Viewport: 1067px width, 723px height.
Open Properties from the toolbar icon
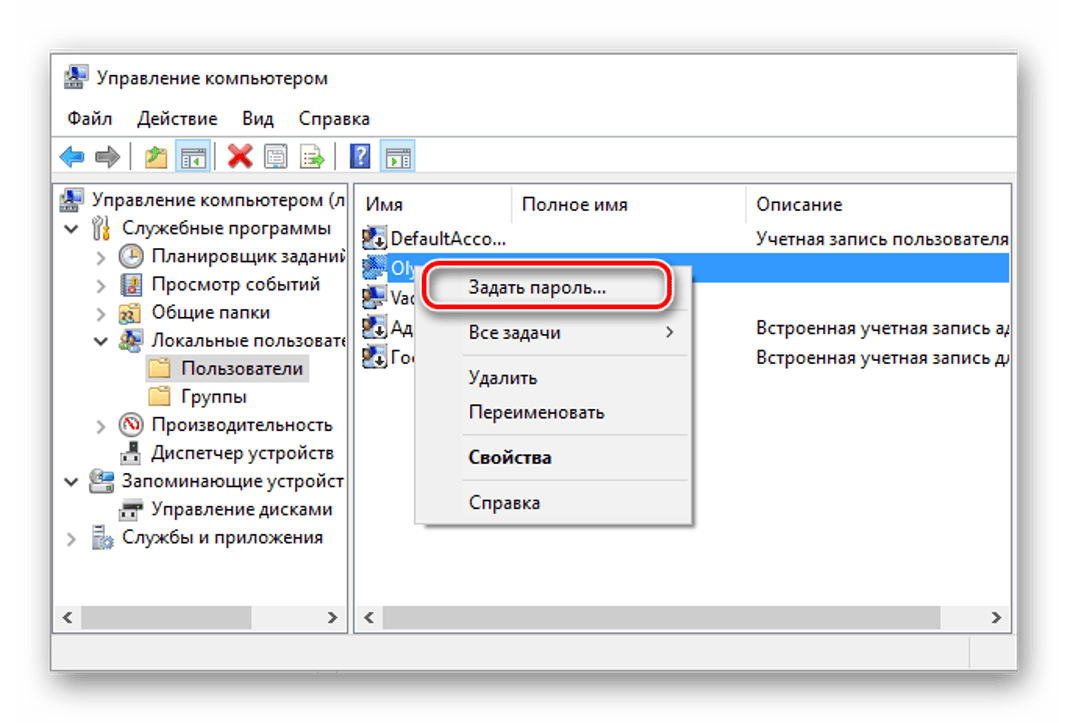click(276, 156)
